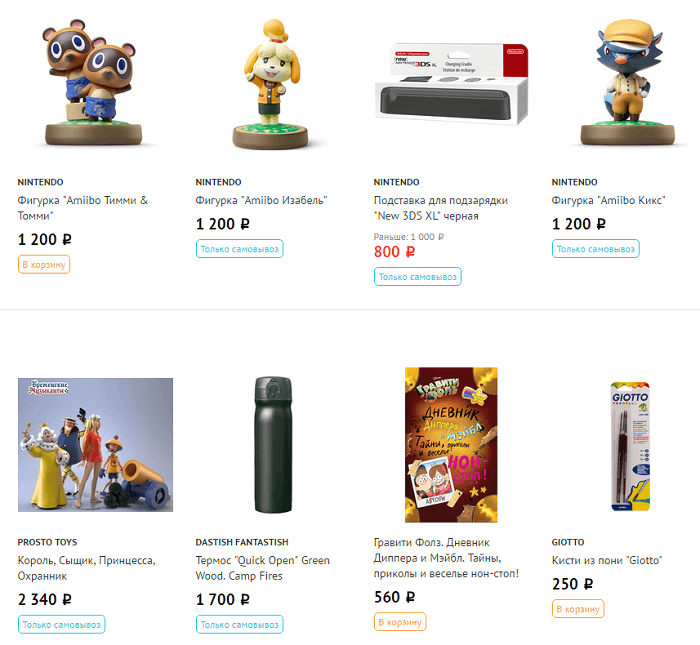Open the Amiibo Тимми & Томми figure image
This screenshot has height=645, width=700.
coord(93,83)
